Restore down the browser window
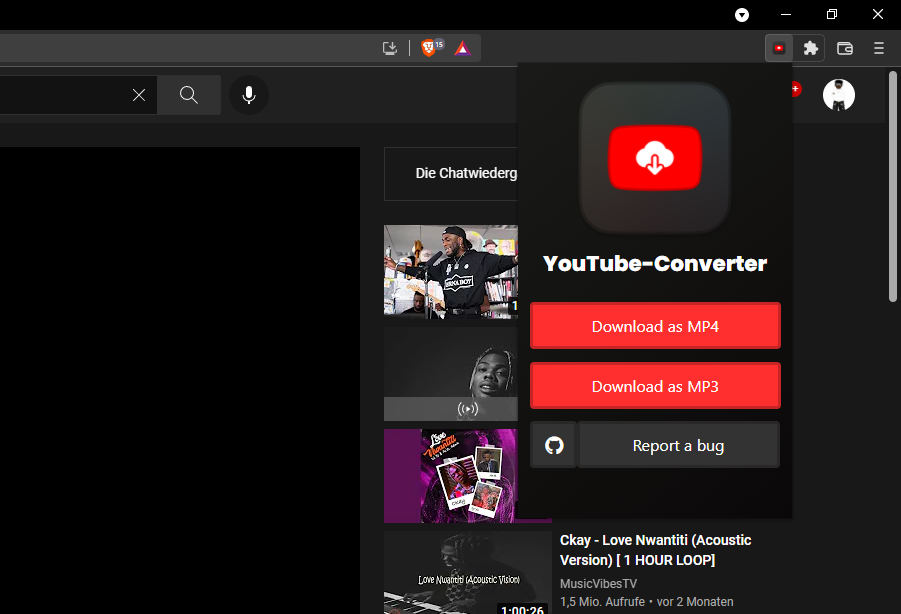The width and height of the screenshot is (901, 614). (831, 14)
